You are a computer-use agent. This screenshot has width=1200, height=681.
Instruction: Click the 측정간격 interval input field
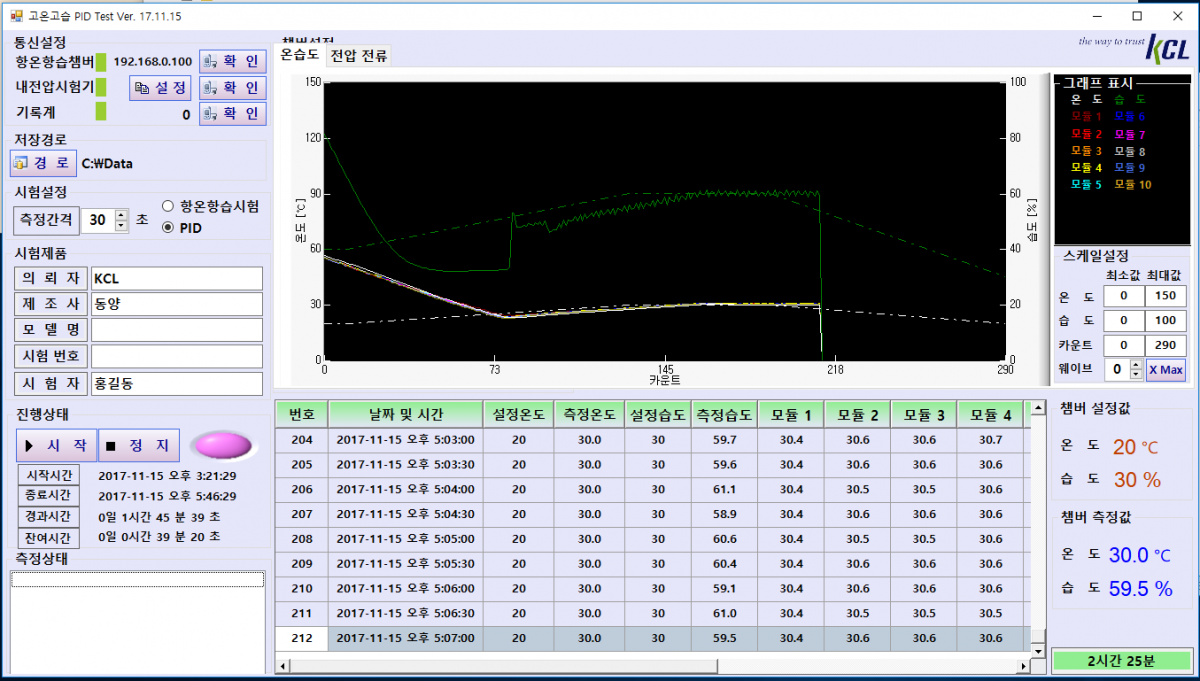(x=99, y=220)
